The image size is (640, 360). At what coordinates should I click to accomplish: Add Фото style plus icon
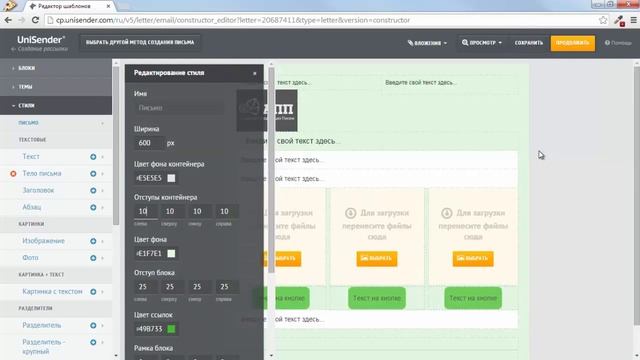[x=93, y=258]
